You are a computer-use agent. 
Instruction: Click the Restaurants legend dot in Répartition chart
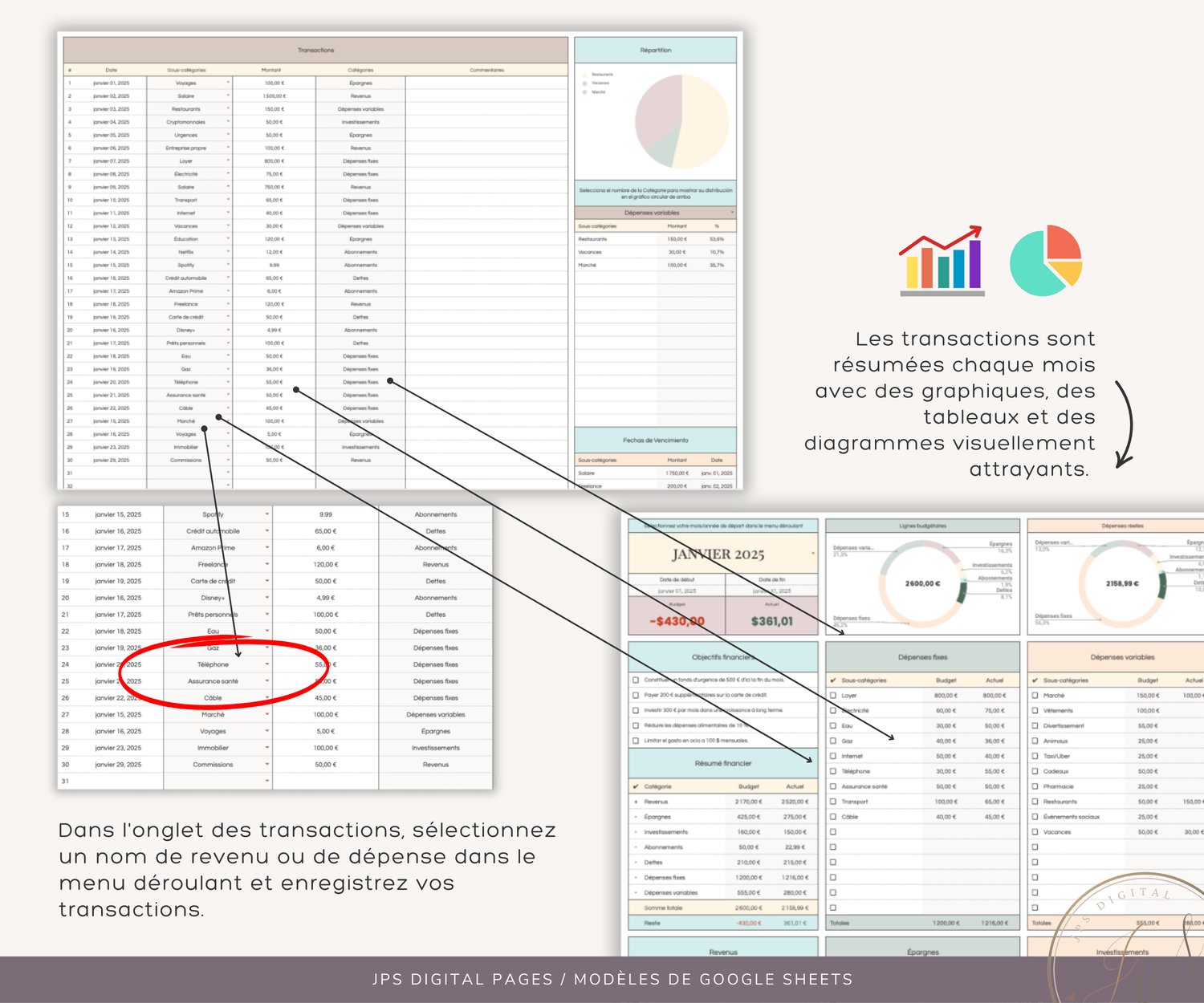tap(584, 75)
